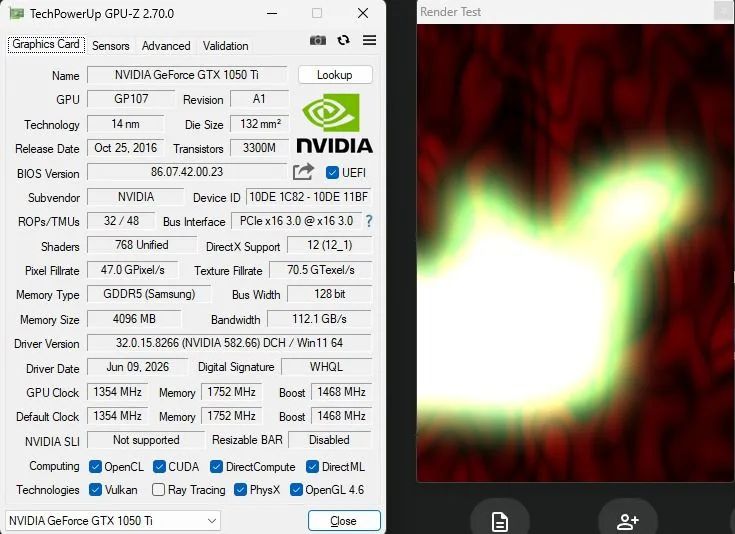This screenshot has width=735, height=534.
Task: Click the Driver Date Jun 09, 2026
Action: pyautogui.click(x=137, y=367)
